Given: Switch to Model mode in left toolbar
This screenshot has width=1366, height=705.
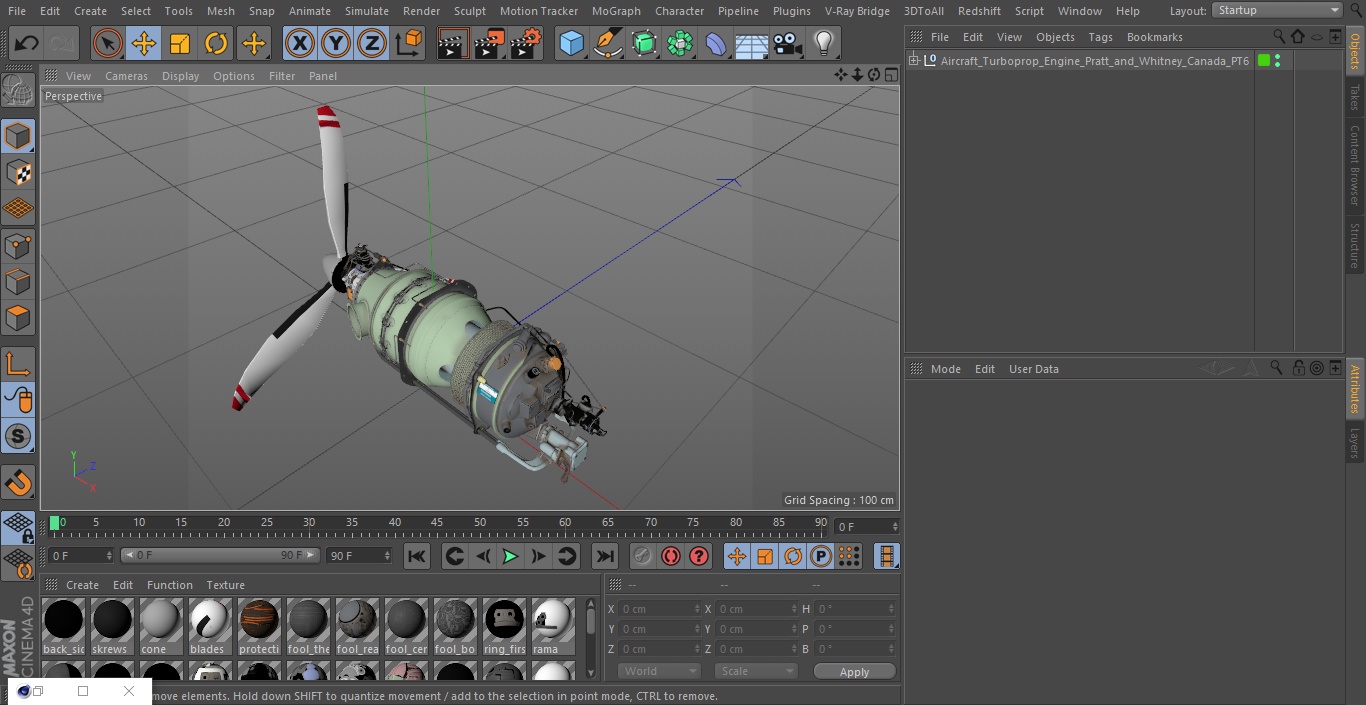Looking at the screenshot, I should click(x=18, y=136).
